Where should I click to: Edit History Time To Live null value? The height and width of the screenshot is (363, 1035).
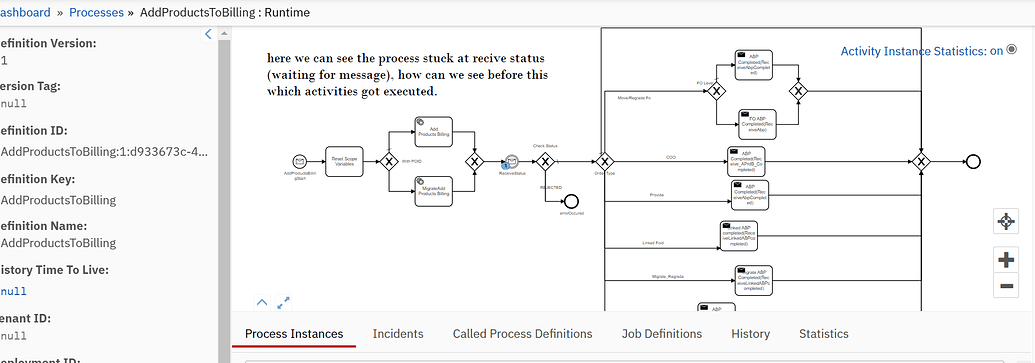pos(13,291)
